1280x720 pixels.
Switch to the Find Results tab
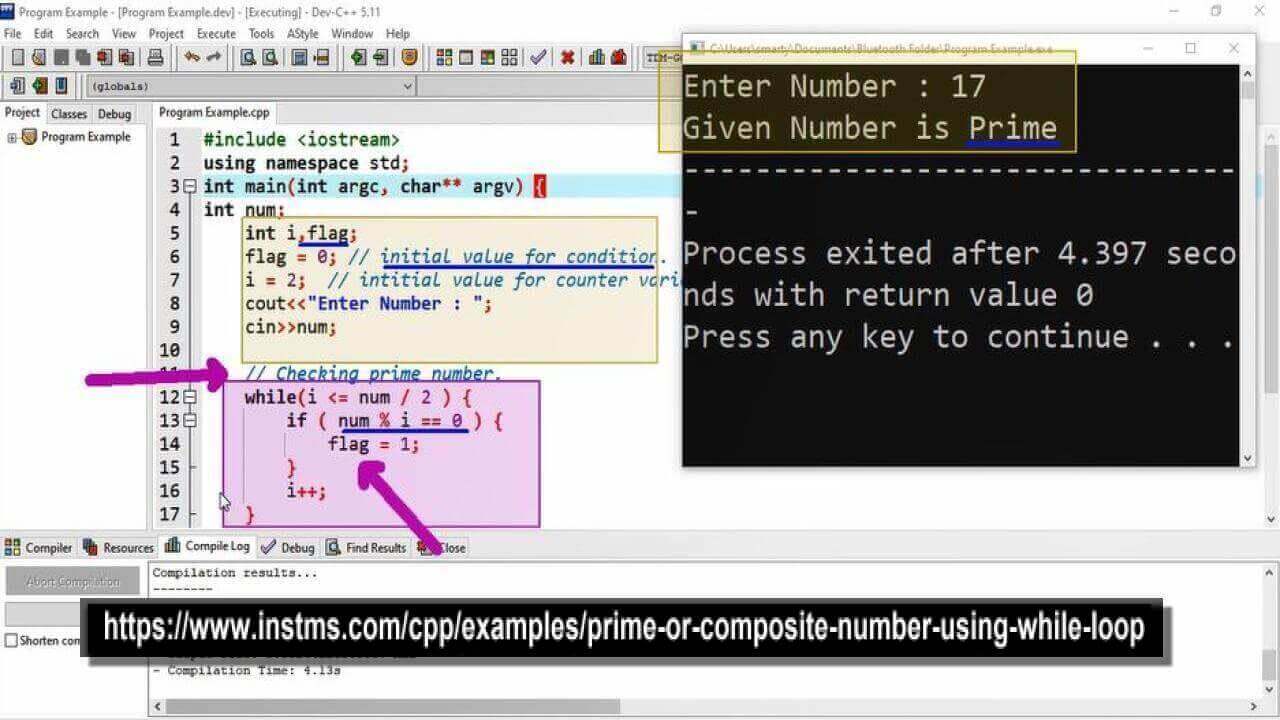tap(366, 547)
